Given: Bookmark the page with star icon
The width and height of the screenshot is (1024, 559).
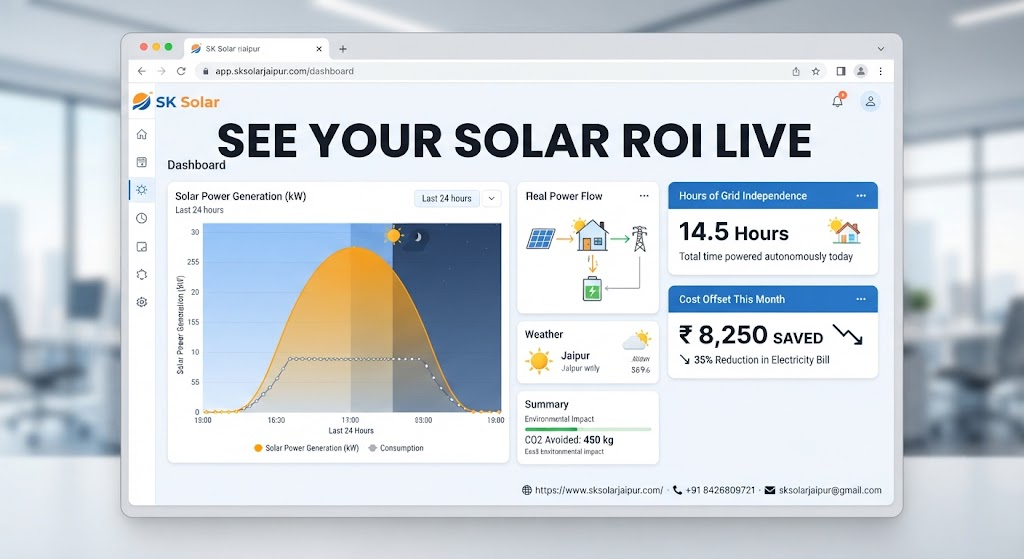Looking at the screenshot, I should (x=816, y=71).
